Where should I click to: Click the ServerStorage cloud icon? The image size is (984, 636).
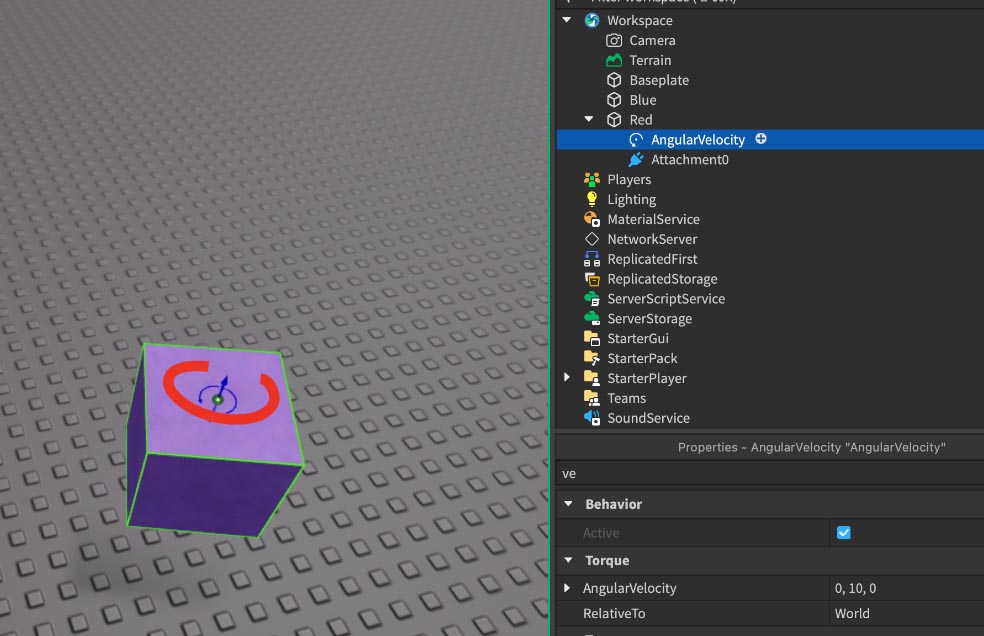tap(592, 318)
